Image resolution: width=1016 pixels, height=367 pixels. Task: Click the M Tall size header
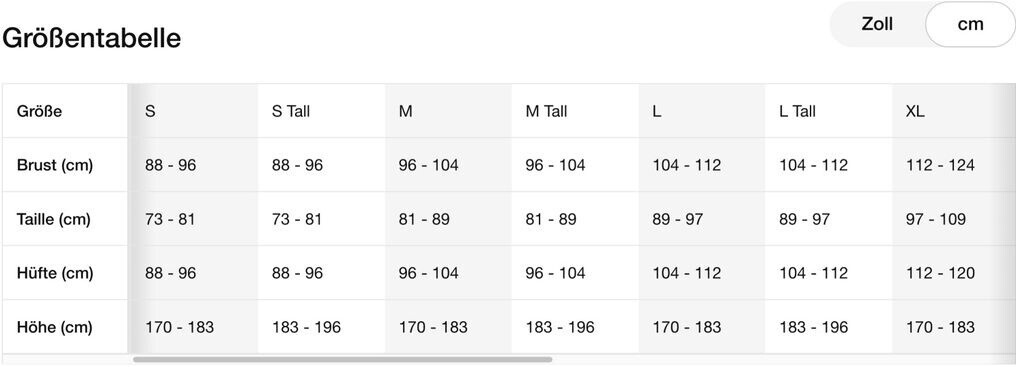546,112
